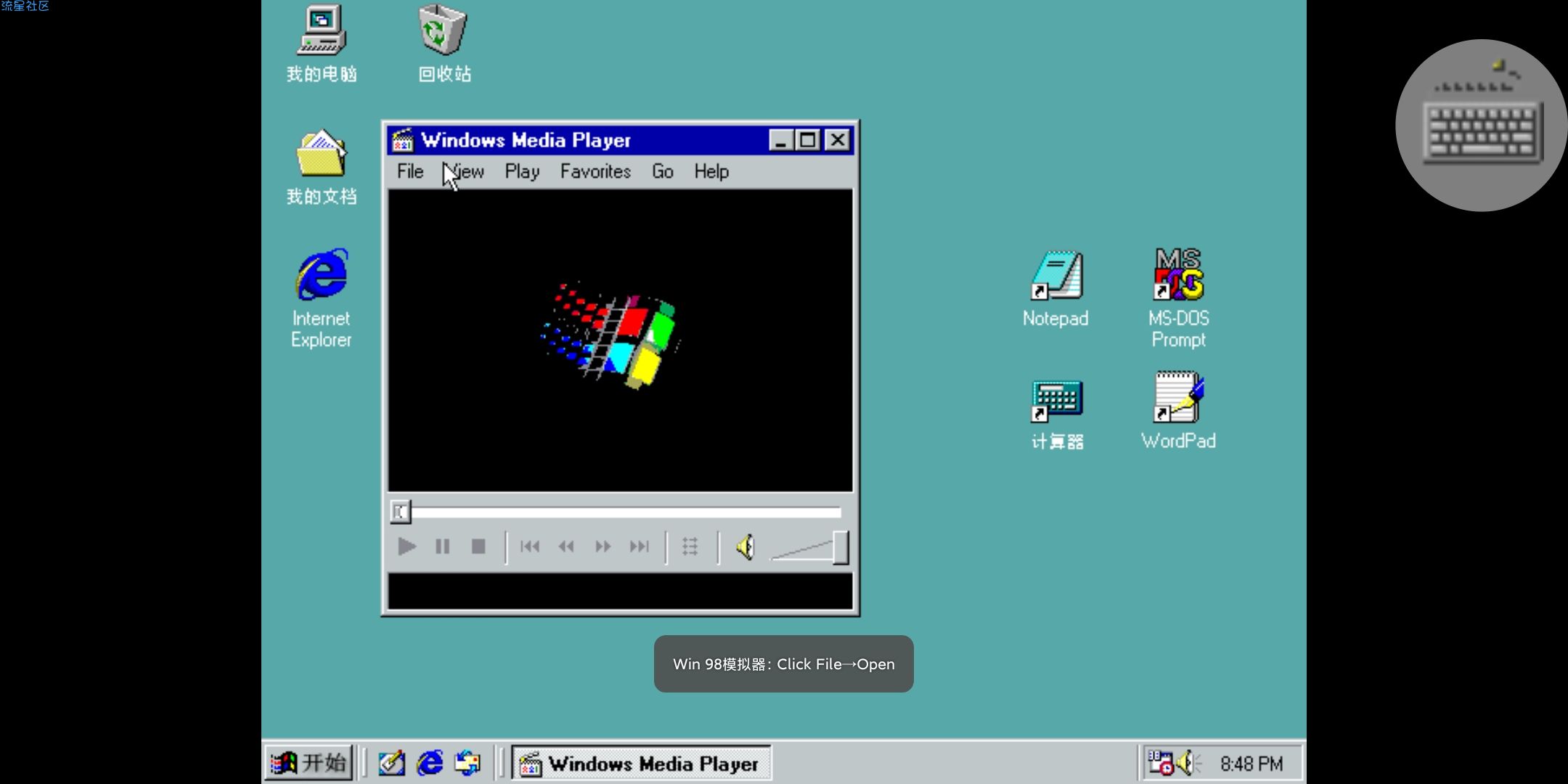This screenshot has height=784, width=1568.
Task: Open the Go menu
Action: (x=662, y=171)
